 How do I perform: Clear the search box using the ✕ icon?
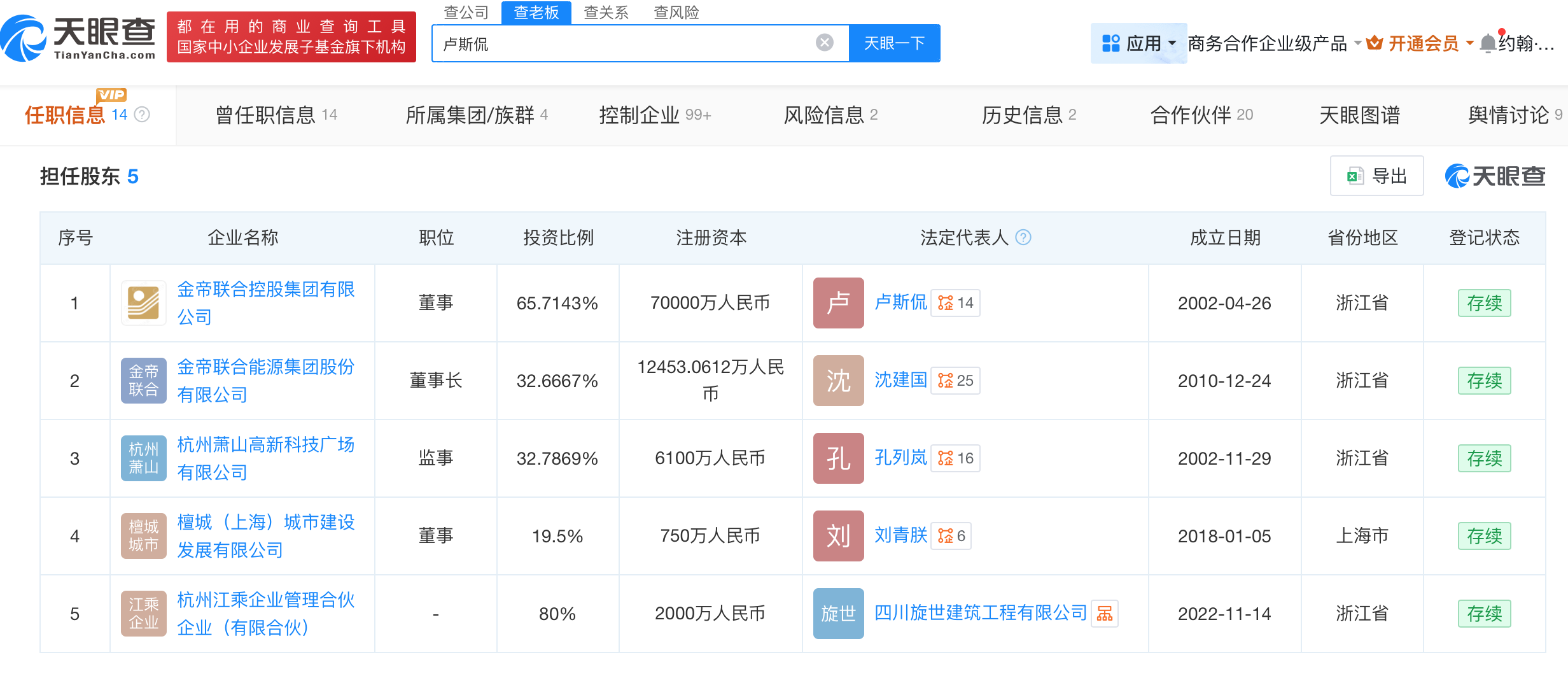click(825, 41)
